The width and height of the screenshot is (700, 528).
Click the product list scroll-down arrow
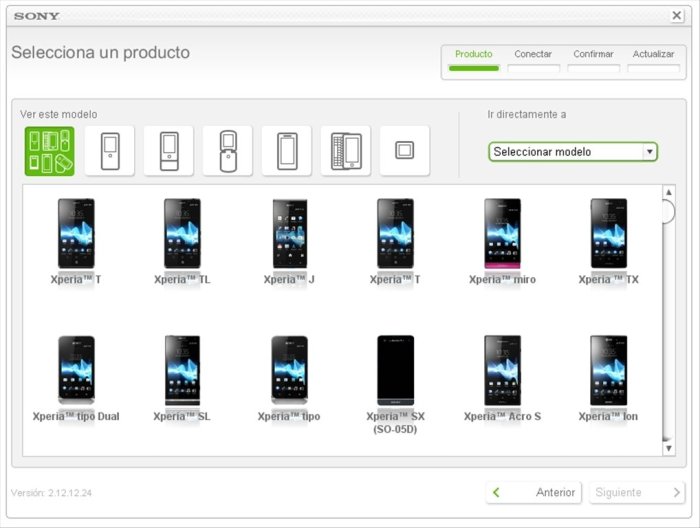[669, 449]
